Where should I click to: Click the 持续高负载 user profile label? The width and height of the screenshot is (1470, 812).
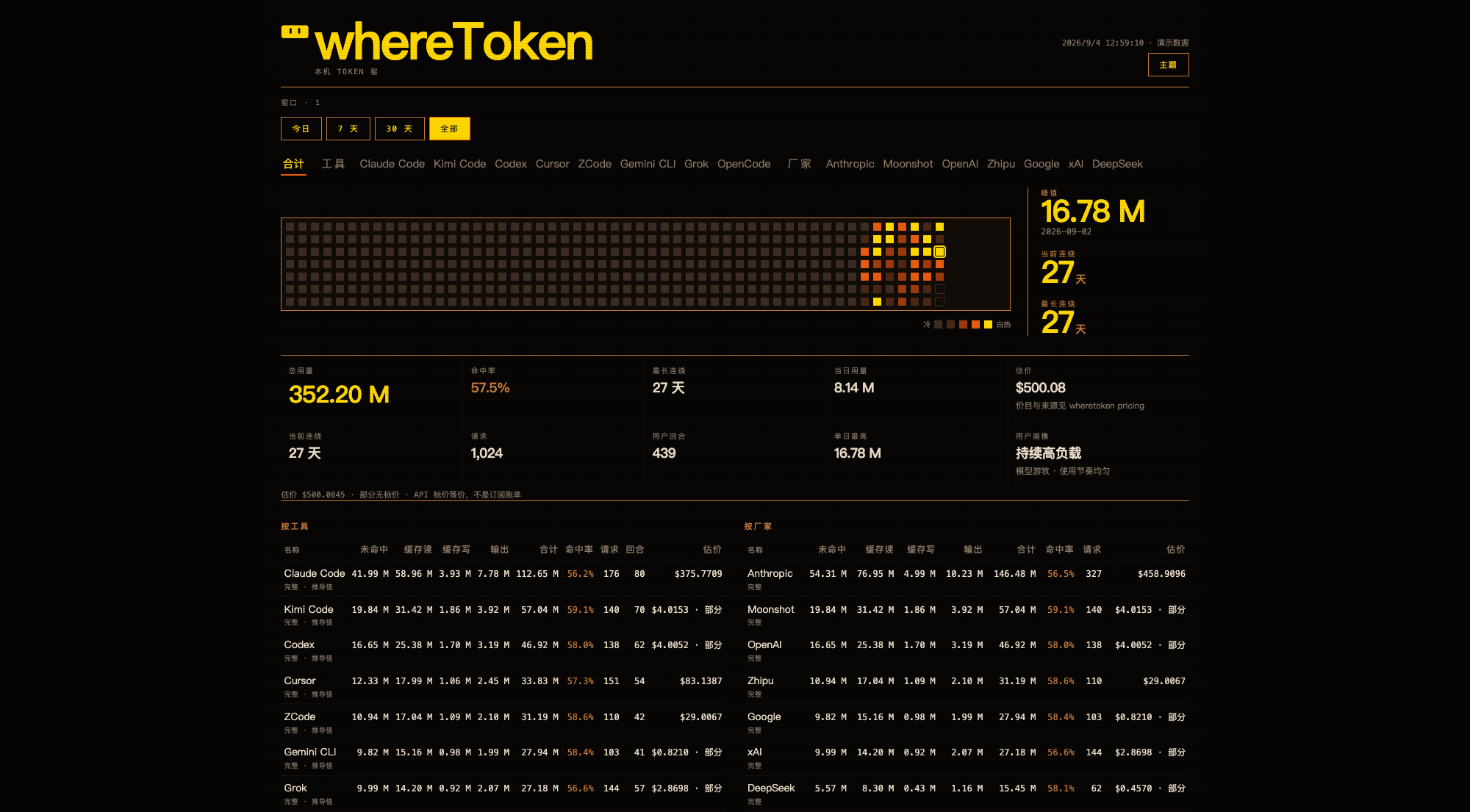1048,453
